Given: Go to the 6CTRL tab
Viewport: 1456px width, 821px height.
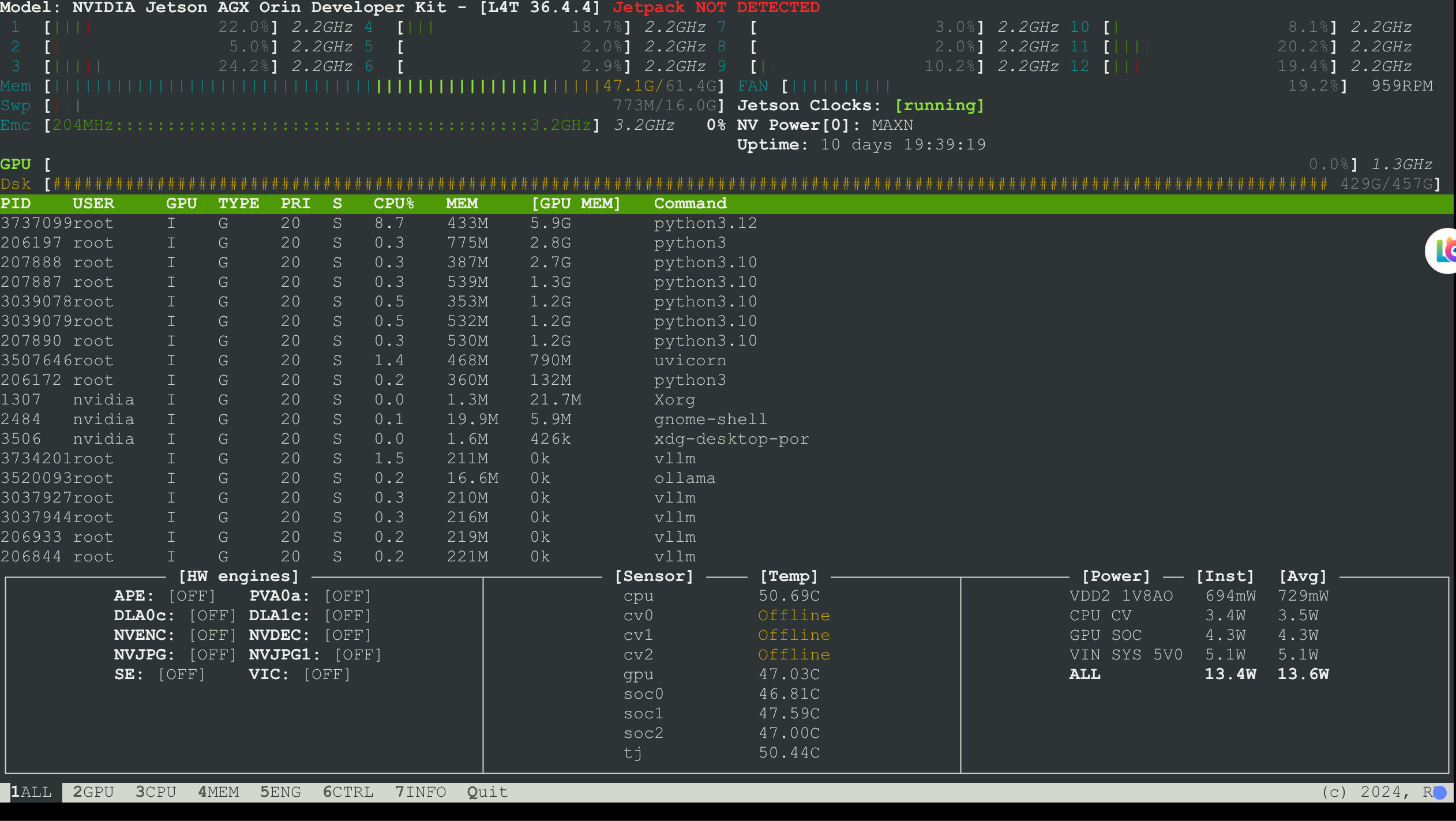Looking at the screenshot, I should point(348,792).
